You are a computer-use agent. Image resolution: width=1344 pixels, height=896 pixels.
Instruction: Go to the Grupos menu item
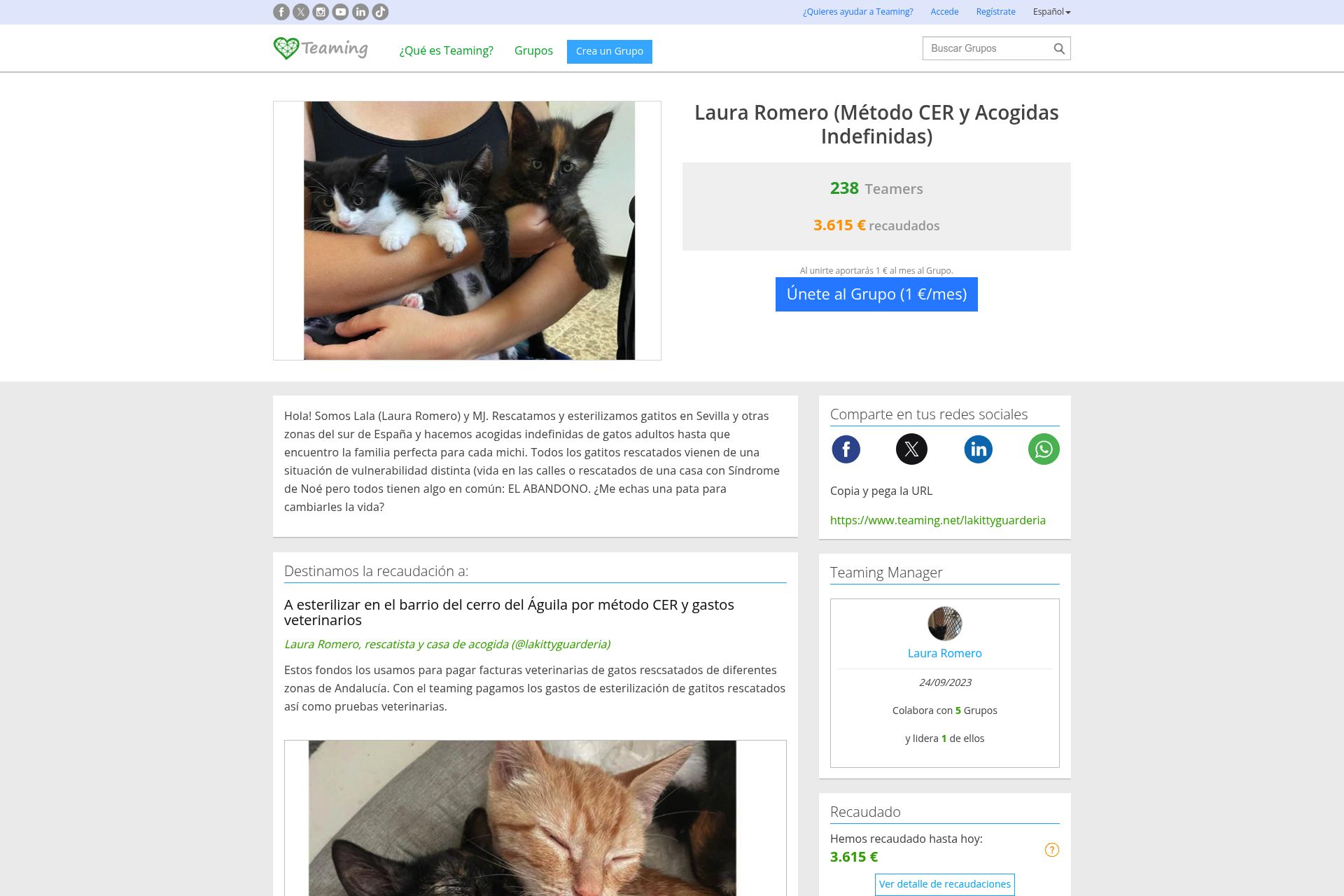coord(533,50)
